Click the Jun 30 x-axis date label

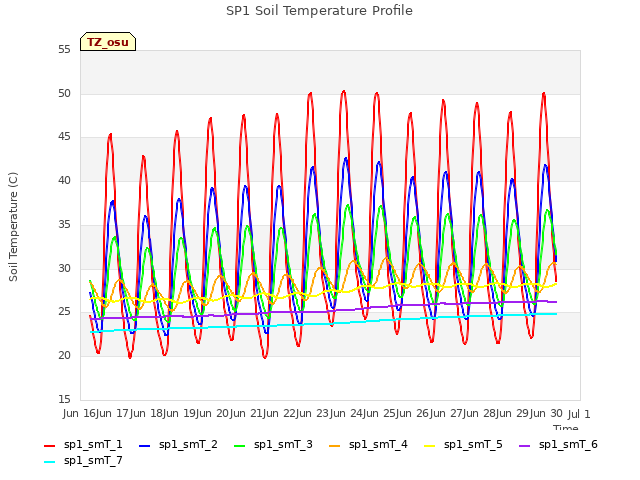[x=546, y=413]
